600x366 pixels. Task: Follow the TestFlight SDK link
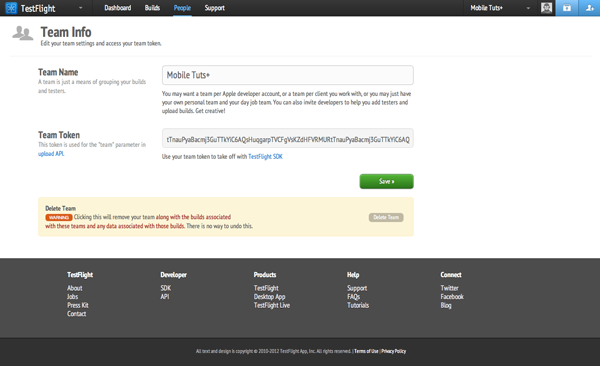point(266,156)
